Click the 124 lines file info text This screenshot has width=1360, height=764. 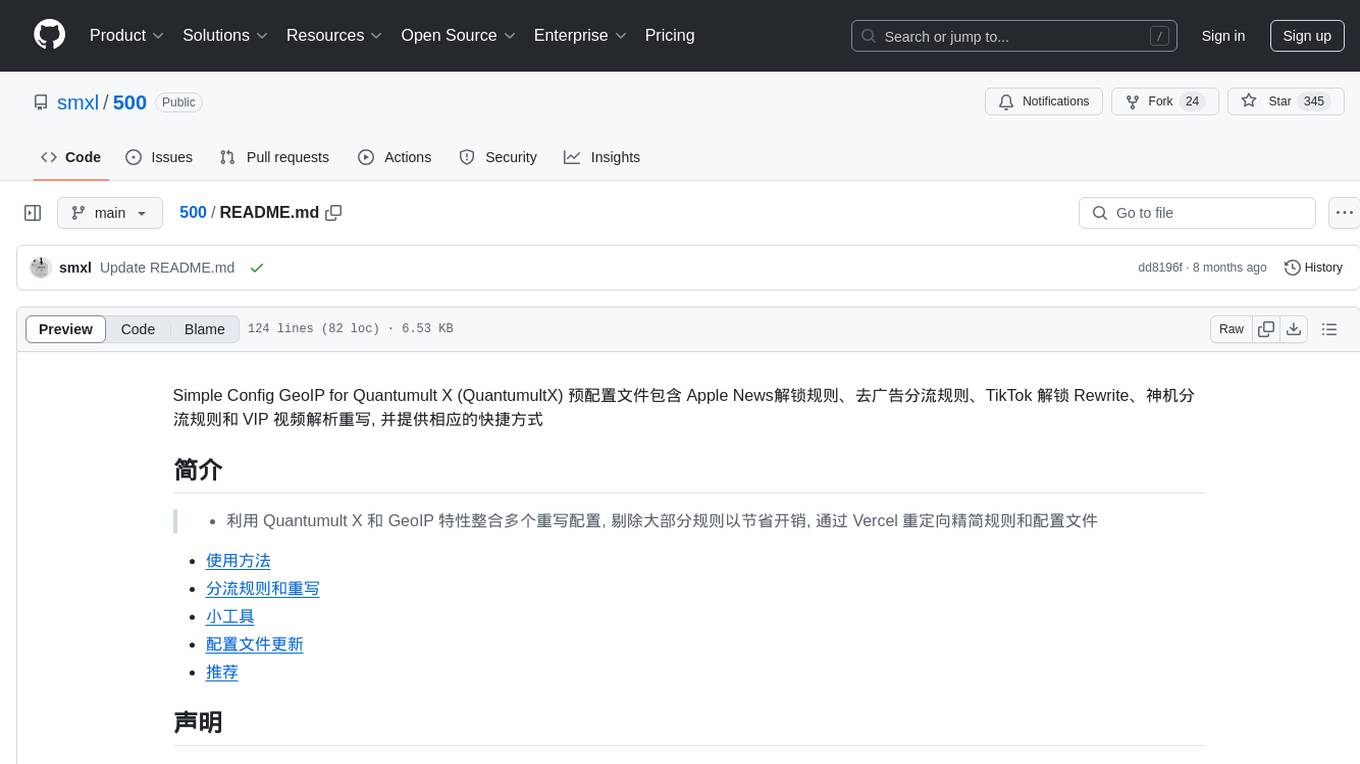(350, 329)
